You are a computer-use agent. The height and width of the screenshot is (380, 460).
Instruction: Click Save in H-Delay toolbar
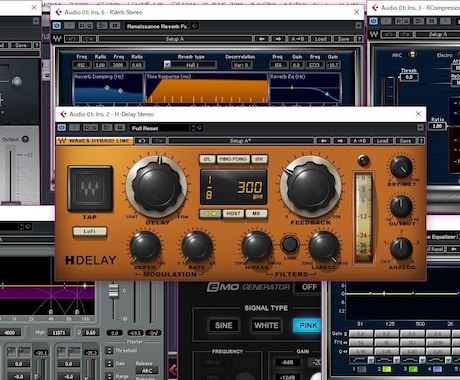pyautogui.click(x=405, y=141)
